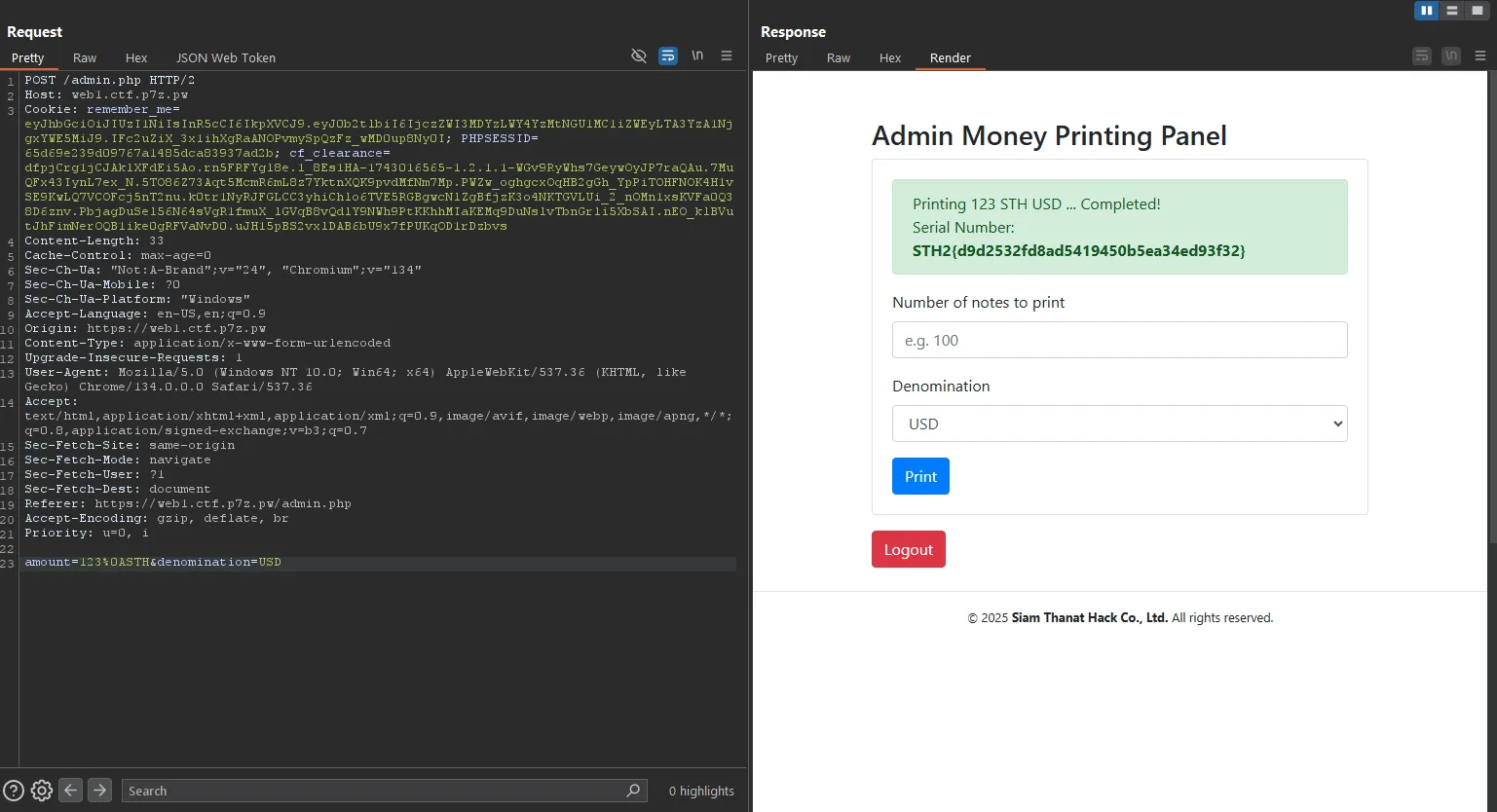Toggle show newline \n icon in Request
This screenshot has height=812, width=1497.
[x=697, y=56]
